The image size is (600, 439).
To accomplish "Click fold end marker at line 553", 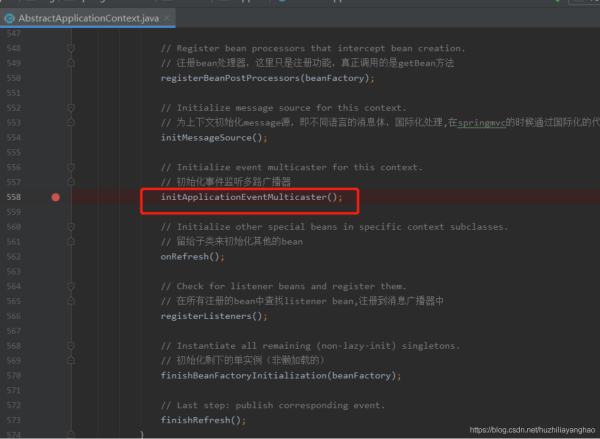I will coord(71,122).
